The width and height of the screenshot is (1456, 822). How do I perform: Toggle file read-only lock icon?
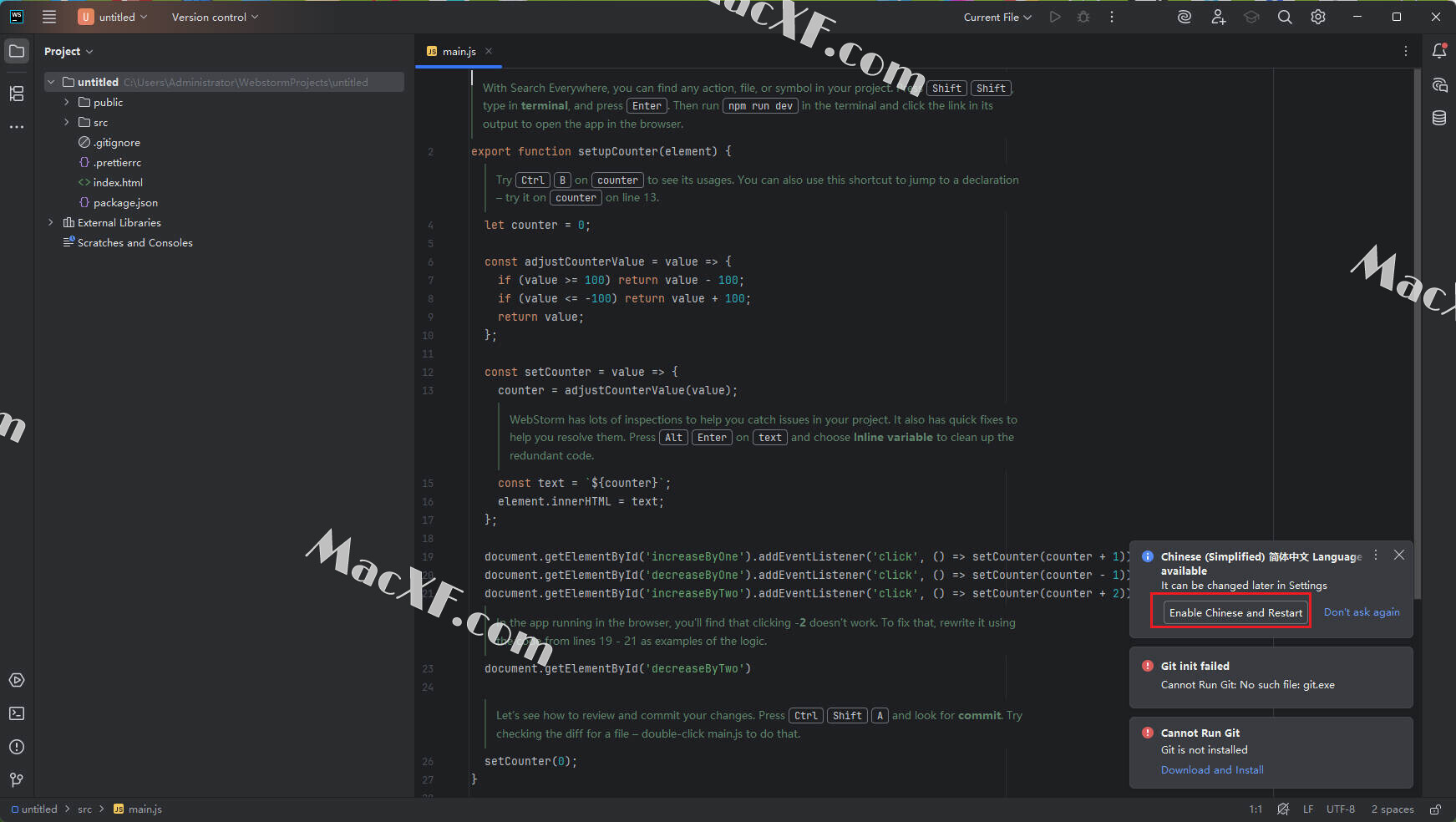(1435, 809)
